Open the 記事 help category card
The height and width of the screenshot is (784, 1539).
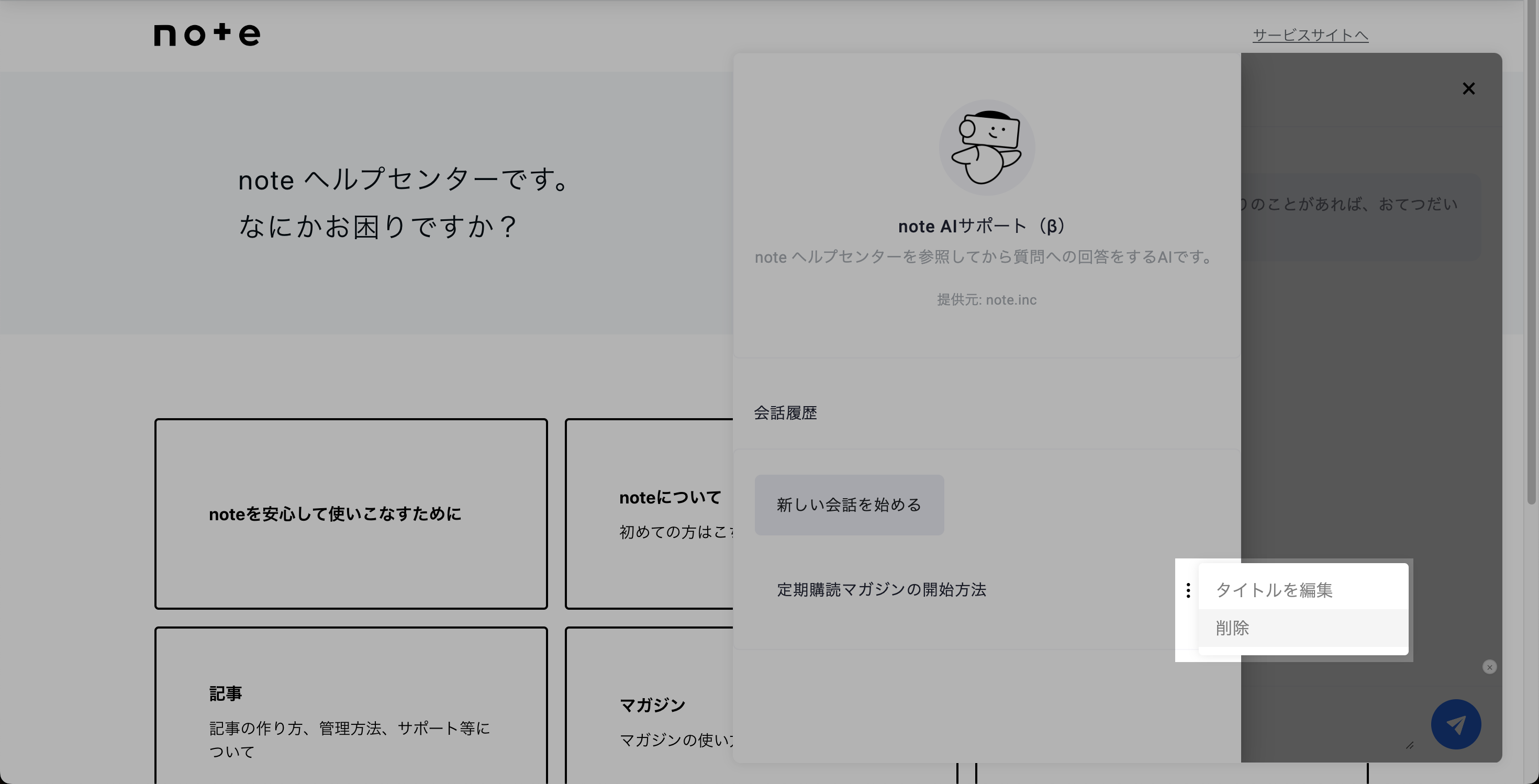tap(351, 705)
